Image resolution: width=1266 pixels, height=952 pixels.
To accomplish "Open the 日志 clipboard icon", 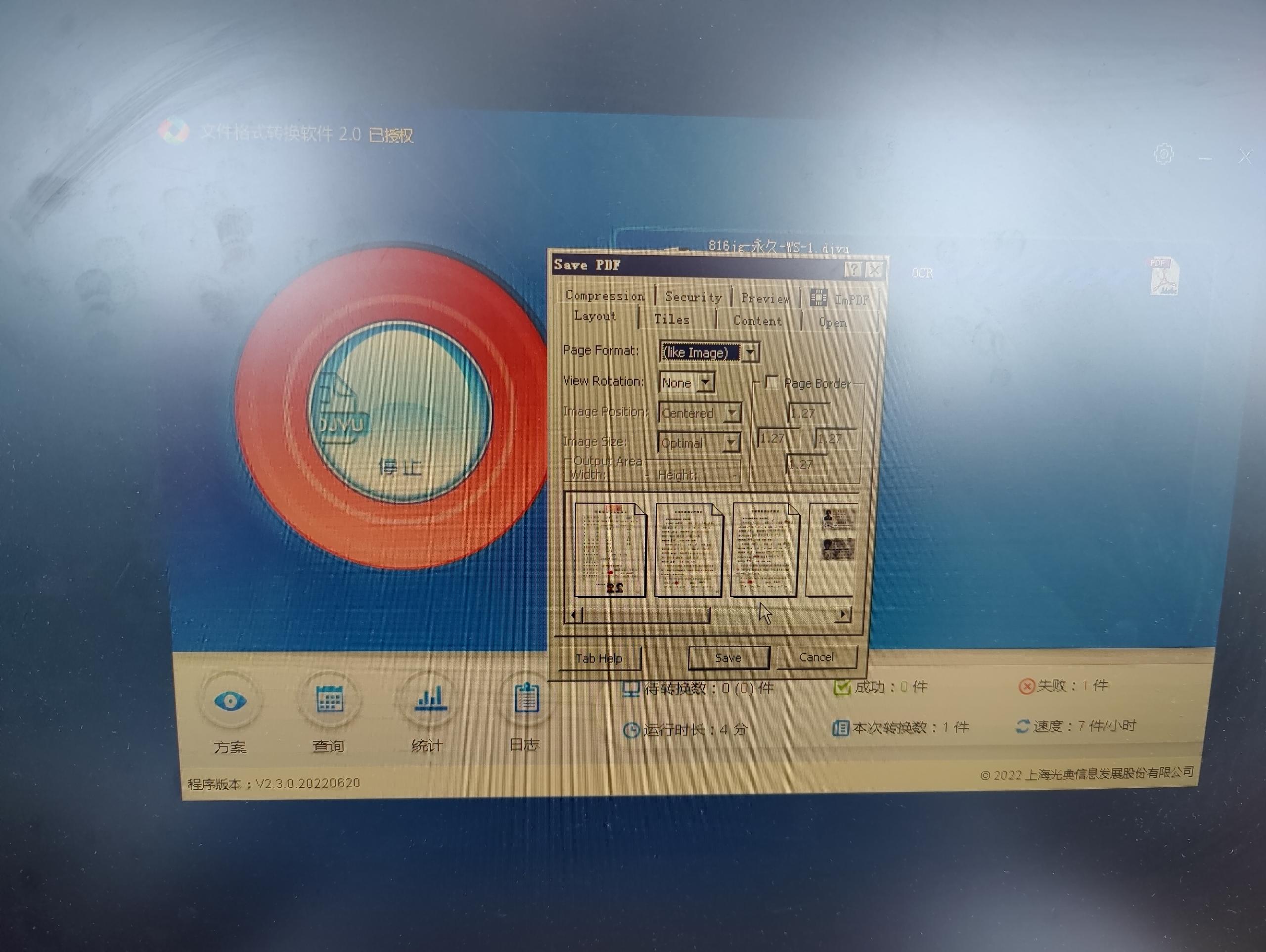I will (x=526, y=697).
